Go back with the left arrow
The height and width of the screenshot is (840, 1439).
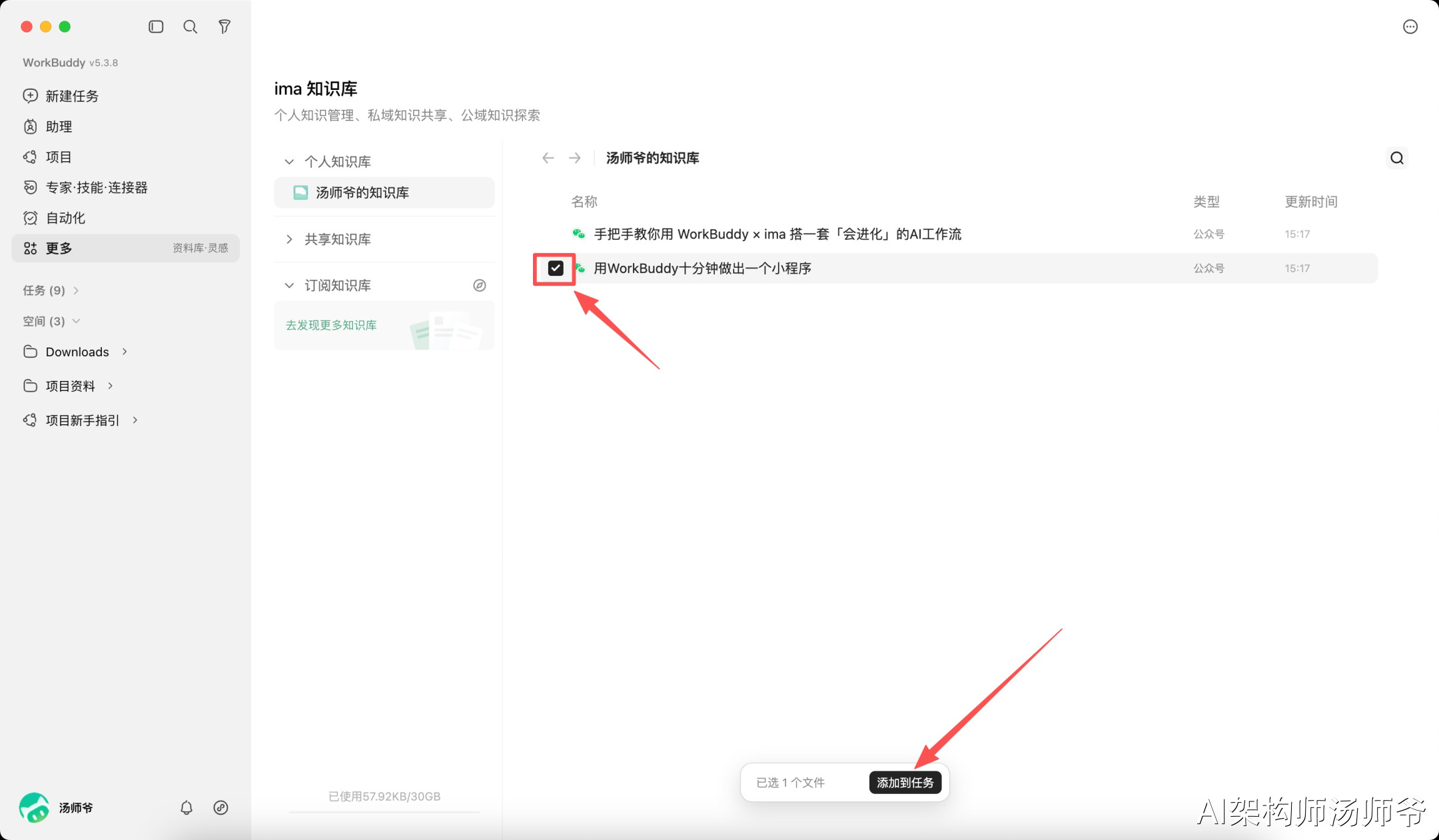(x=548, y=158)
